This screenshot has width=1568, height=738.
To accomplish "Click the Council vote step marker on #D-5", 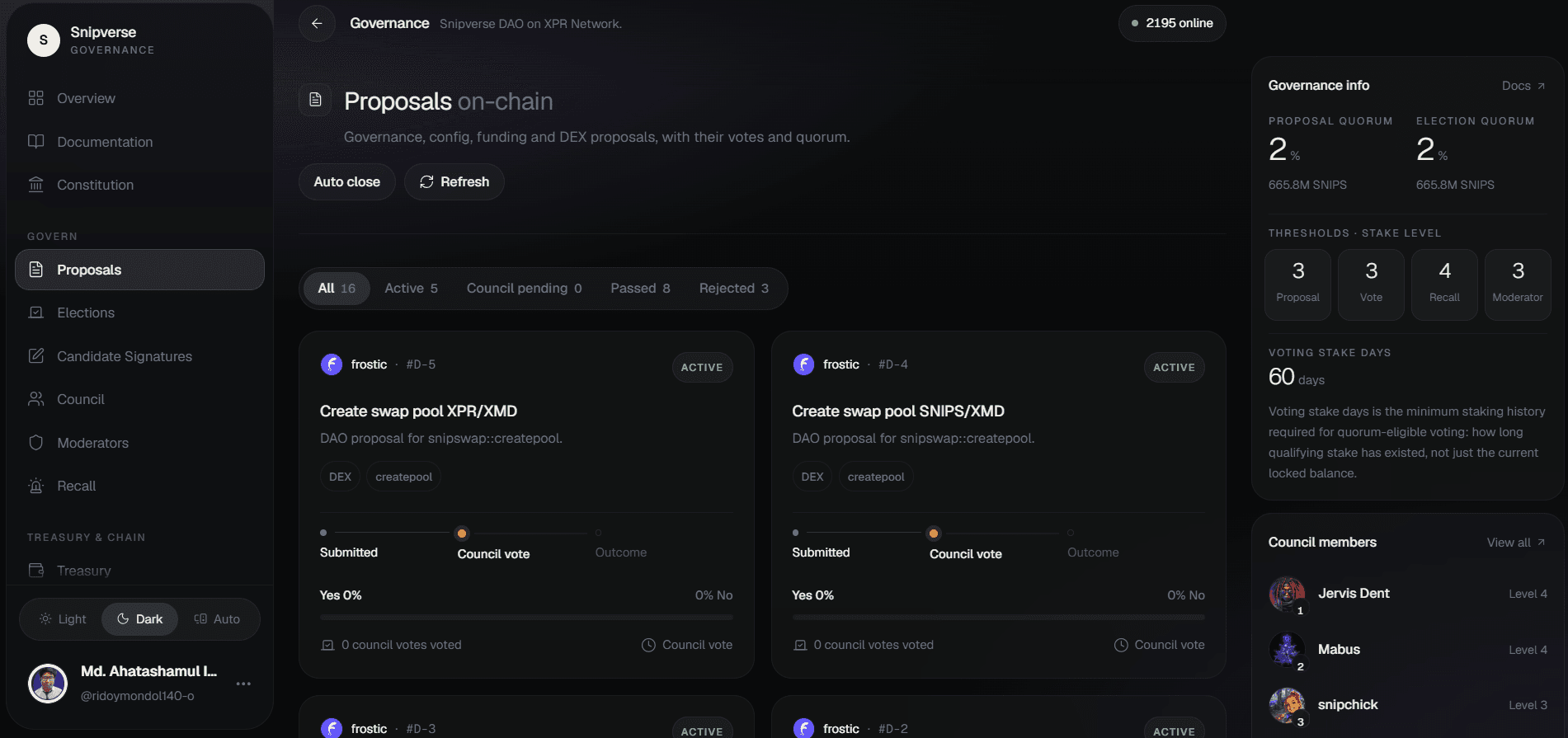I will click(x=462, y=534).
